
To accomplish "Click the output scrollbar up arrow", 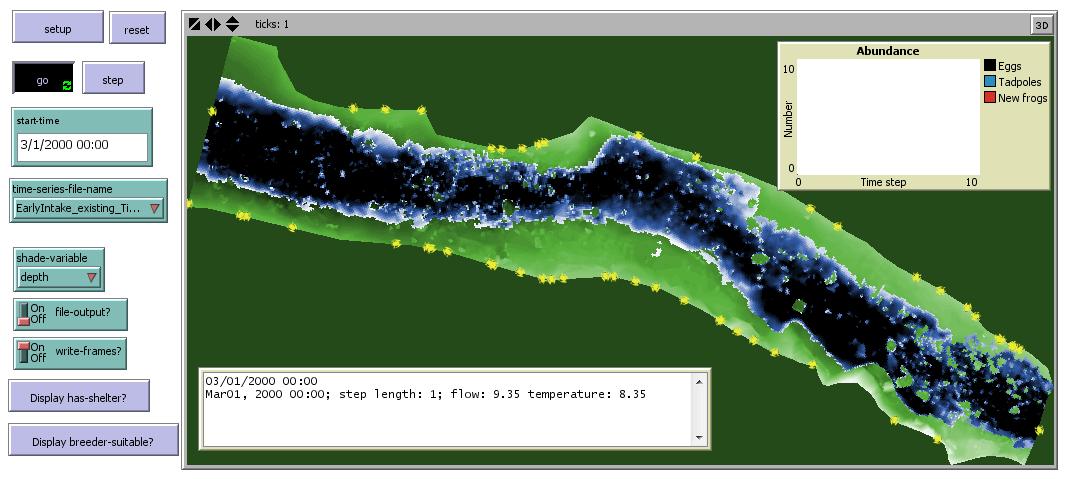I will (699, 381).
